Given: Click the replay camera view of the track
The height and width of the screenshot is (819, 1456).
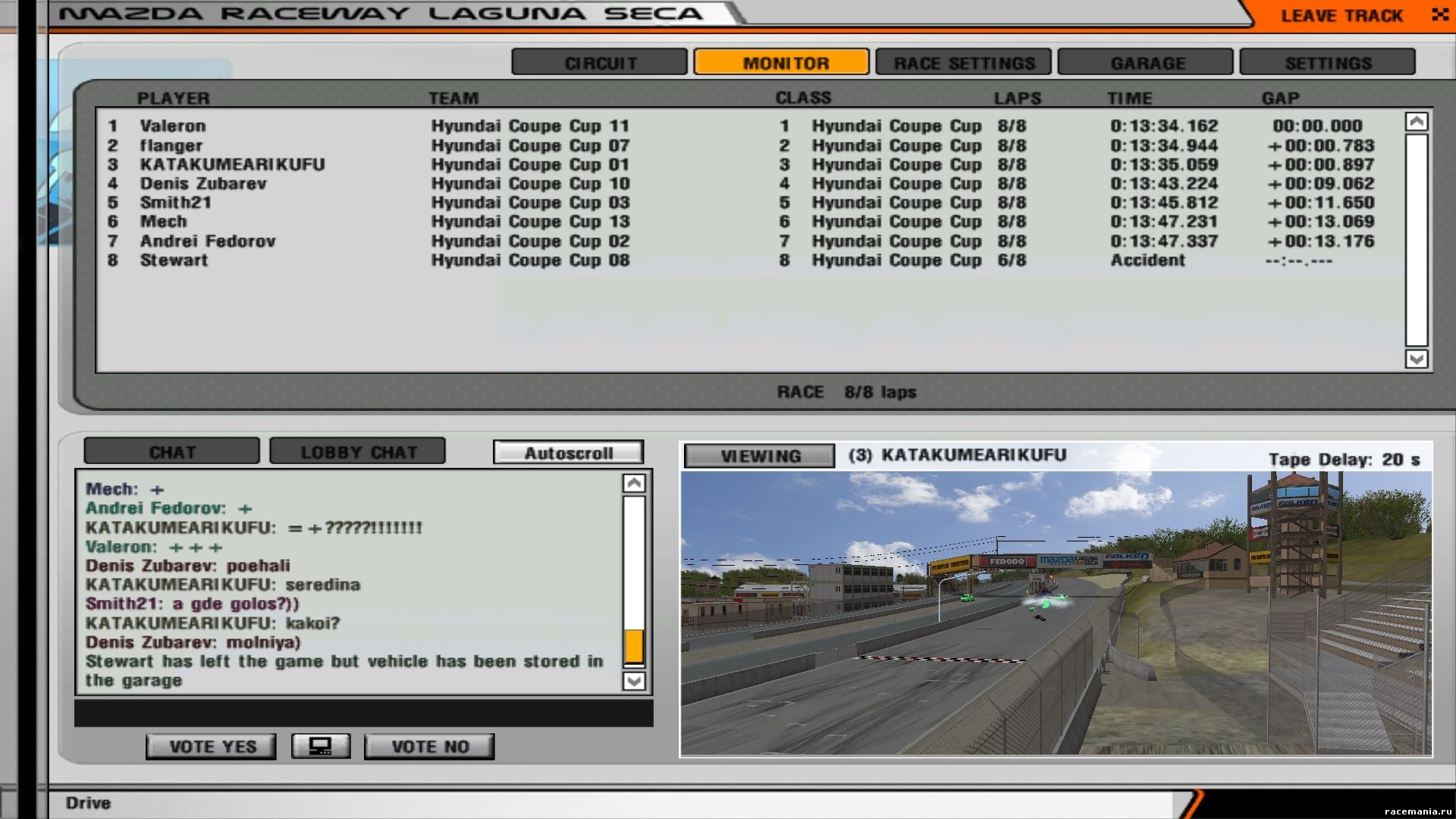Looking at the screenshot, I should pos(1056,613).
